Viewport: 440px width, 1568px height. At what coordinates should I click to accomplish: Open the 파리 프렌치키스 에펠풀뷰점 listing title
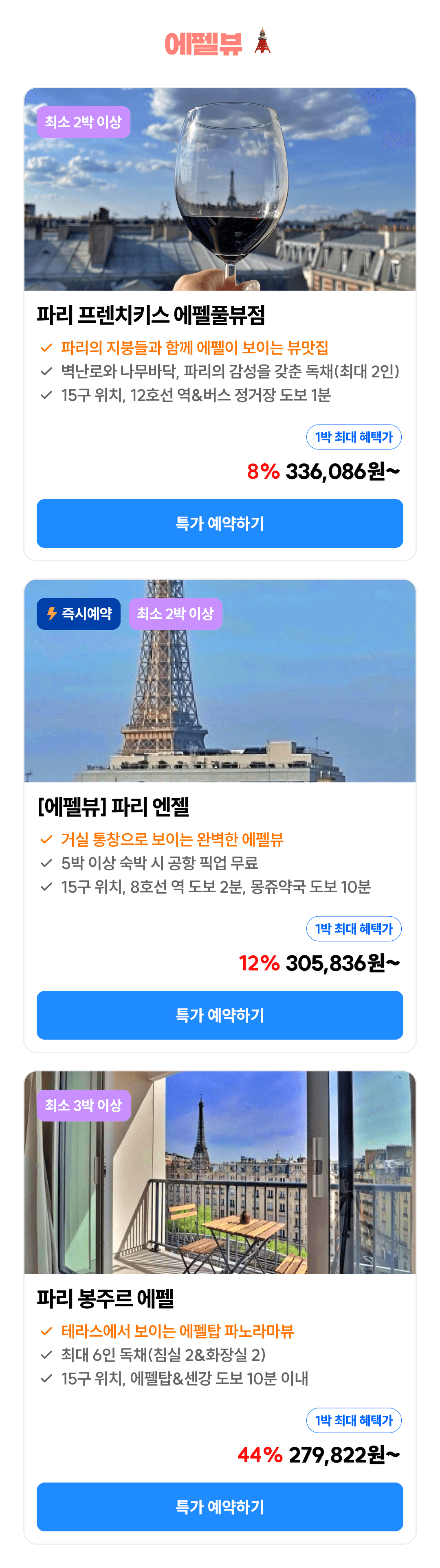[151, 315]
